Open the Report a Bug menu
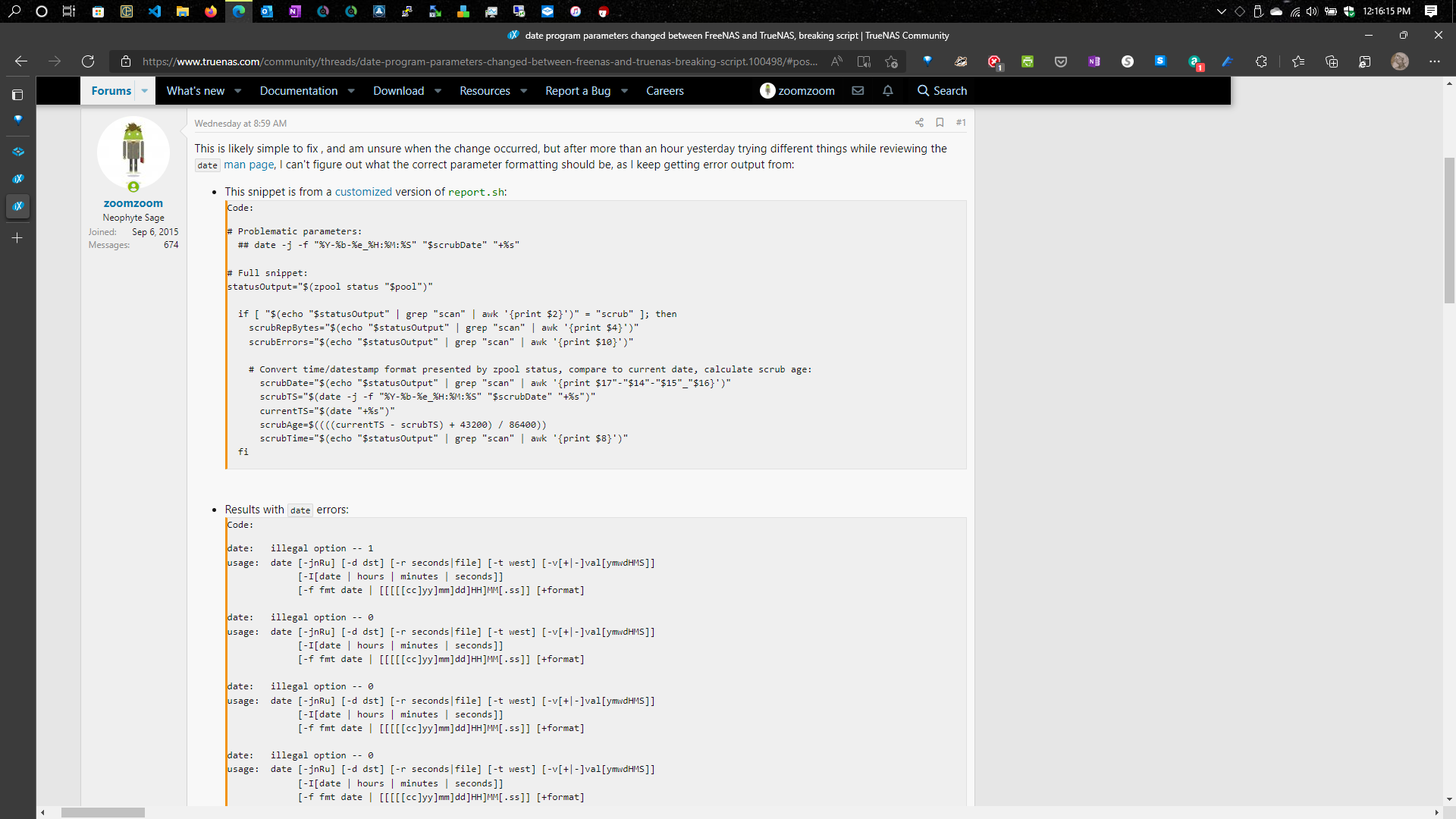 click(578, 90)
